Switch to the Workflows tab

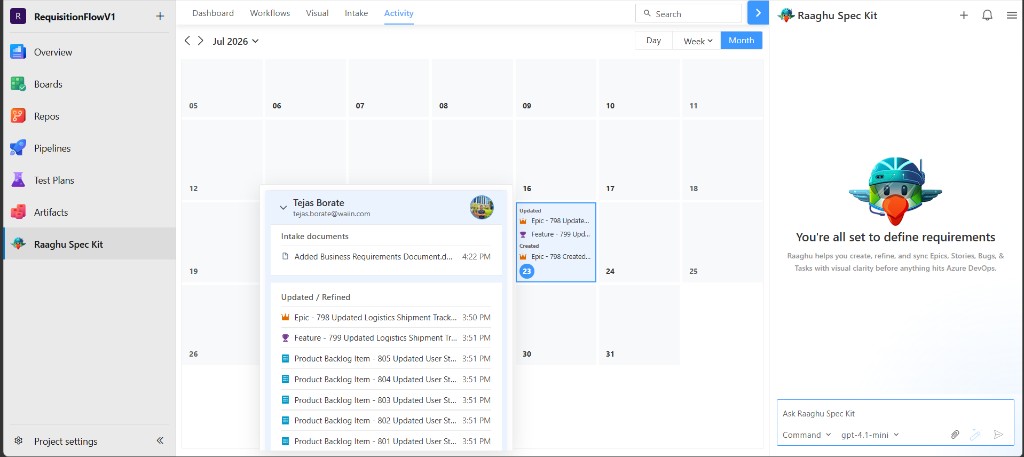[270, 13]
